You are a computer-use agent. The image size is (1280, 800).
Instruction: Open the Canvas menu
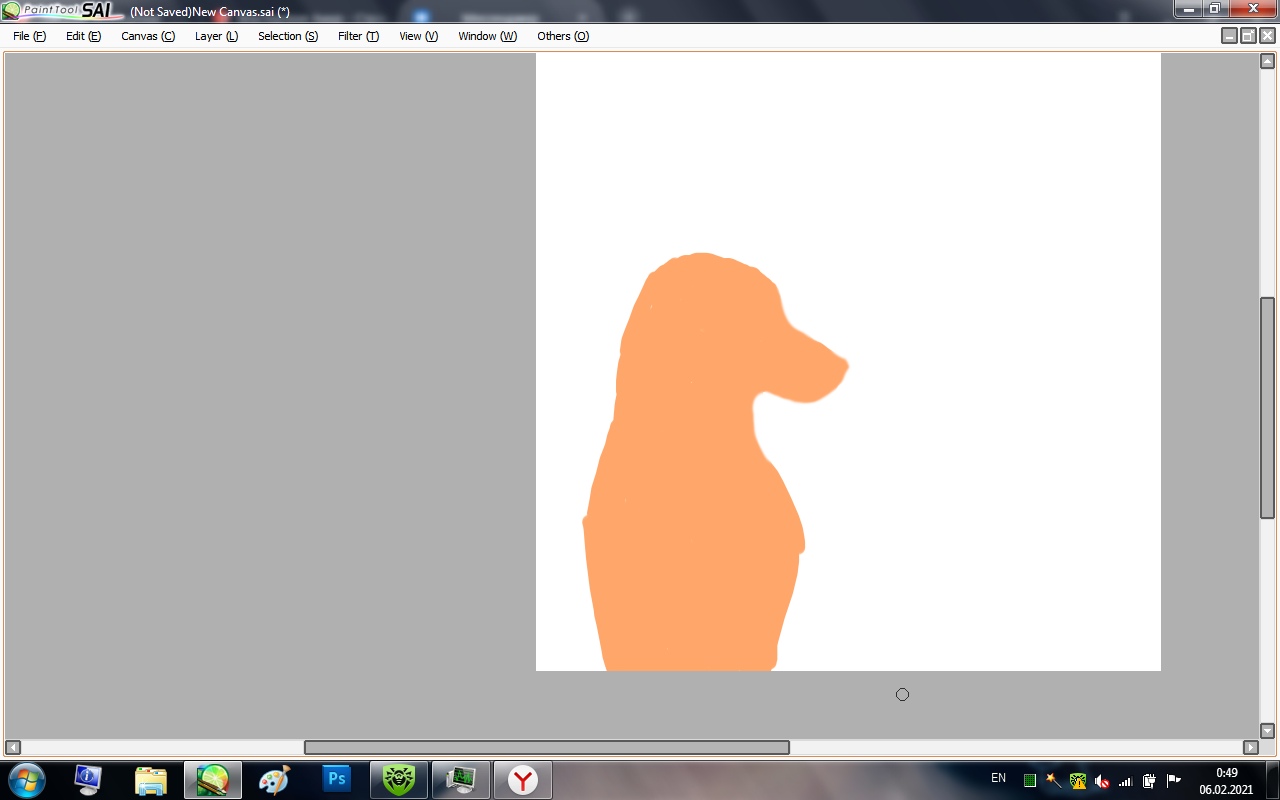(x=148, y=36)
